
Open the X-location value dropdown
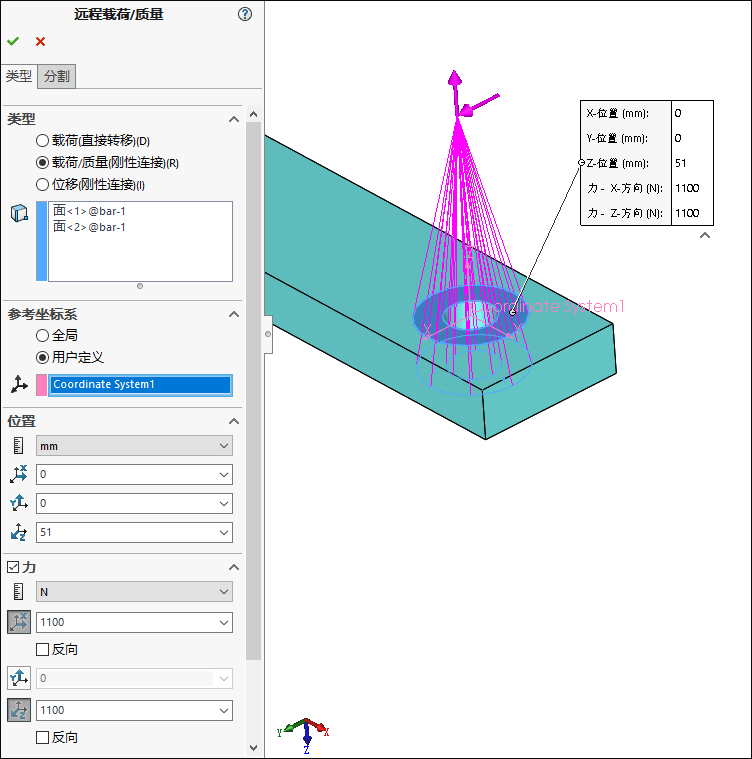(x=224, y=475)
